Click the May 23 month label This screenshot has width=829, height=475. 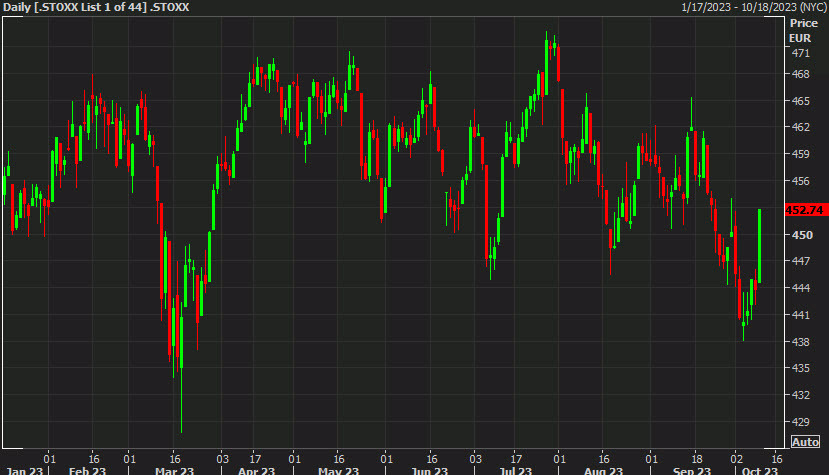coord(338,470)
